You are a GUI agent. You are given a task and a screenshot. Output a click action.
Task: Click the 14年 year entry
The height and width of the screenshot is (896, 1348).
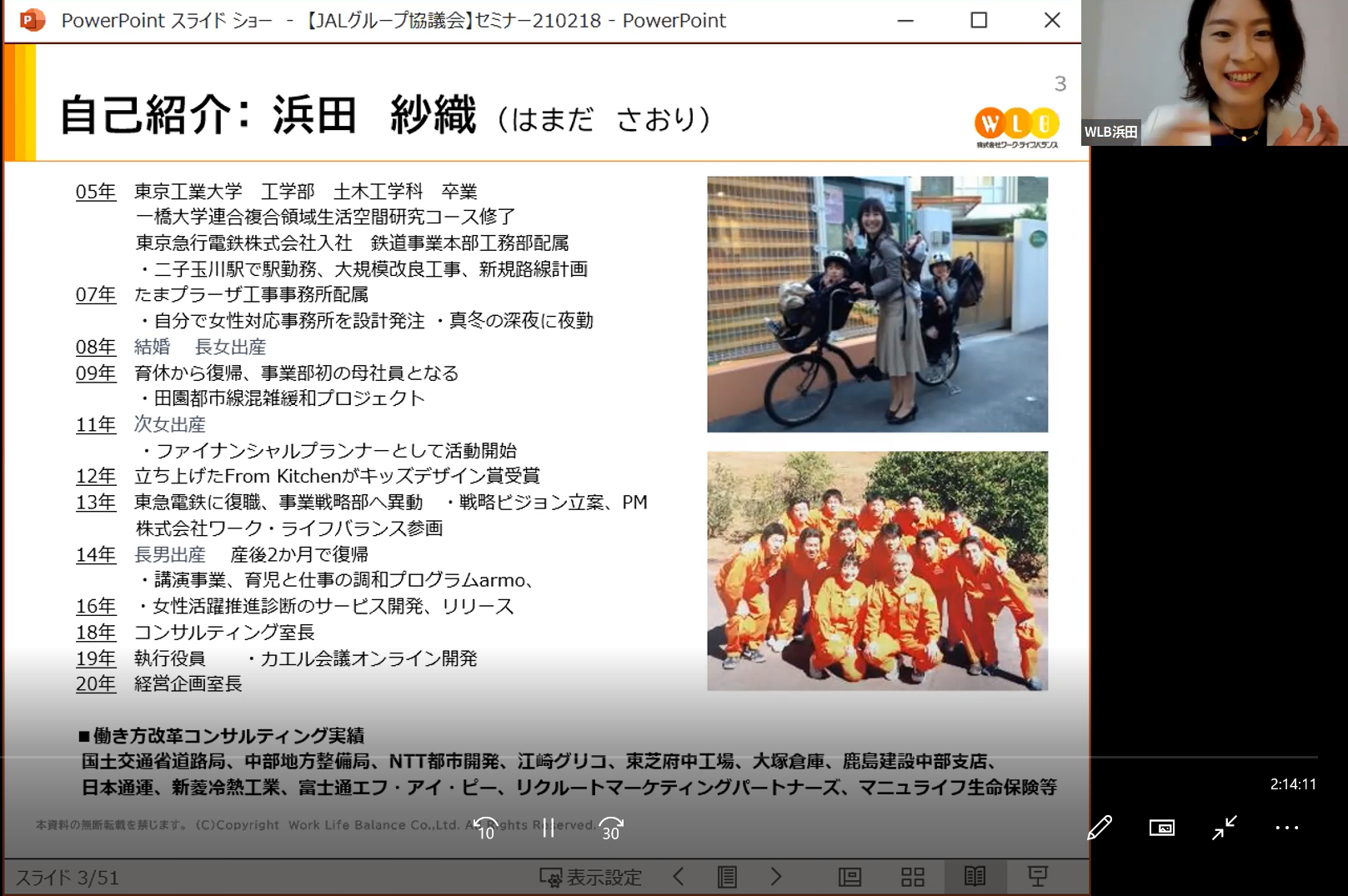pyautogui.click(x=96, y=554)
